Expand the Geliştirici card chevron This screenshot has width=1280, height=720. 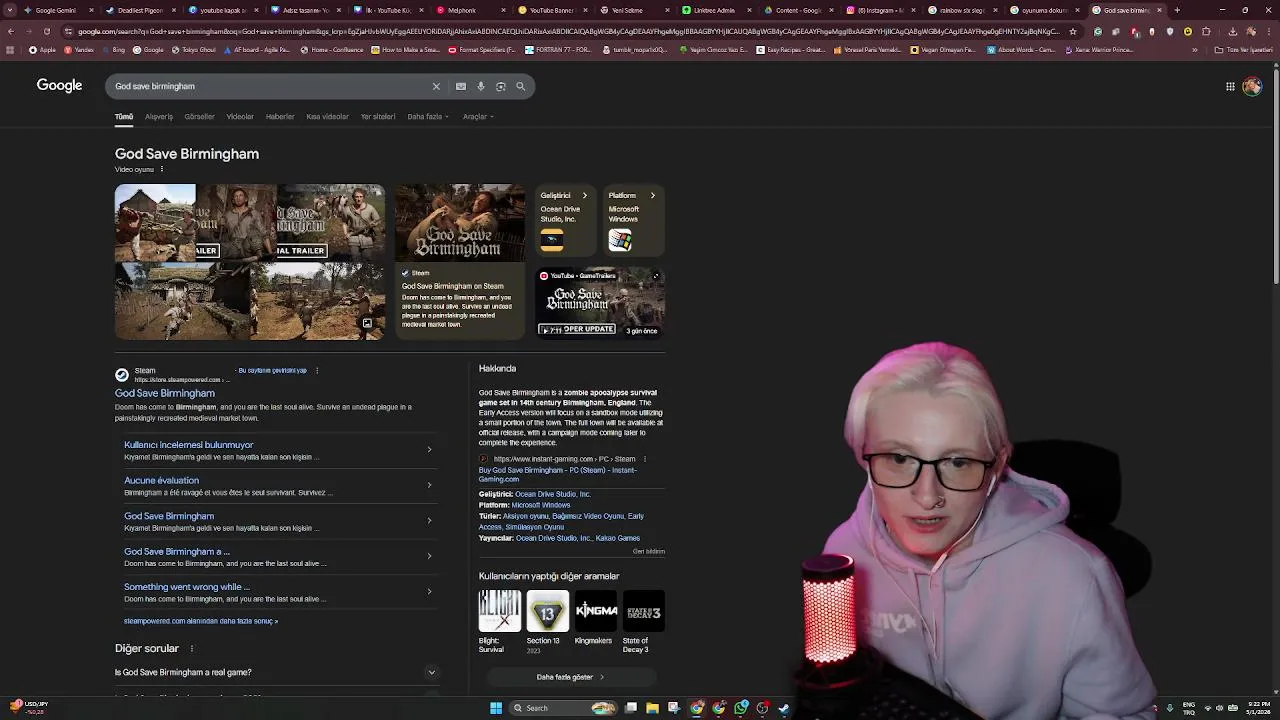585,196
